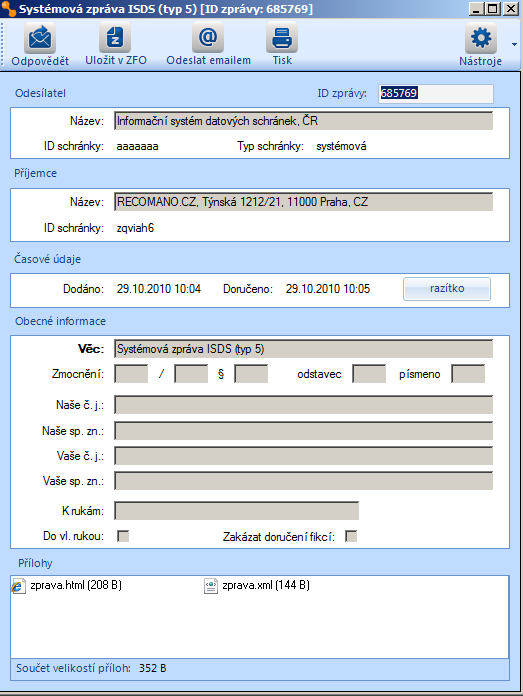This screenshot has height=696, width=523.
Task: Click the sender Název field
Action: (x=304, y=121)
